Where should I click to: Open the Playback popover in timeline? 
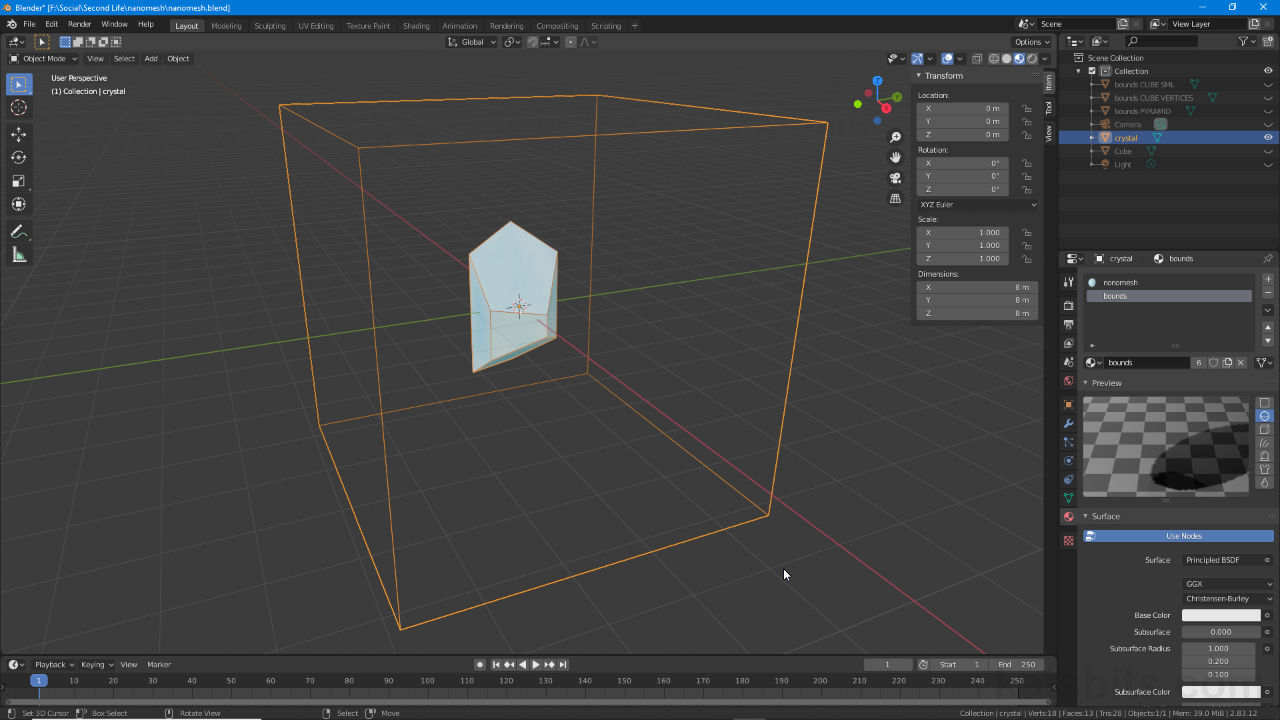click(55, 664)
